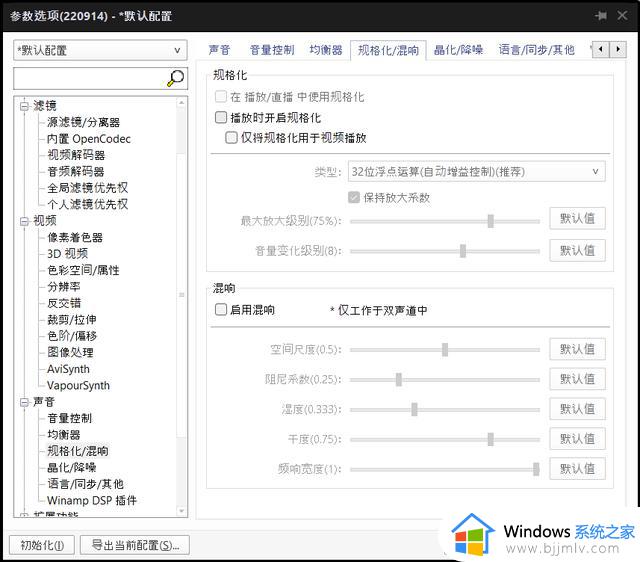Reset 频响宽度 with 默认值 button

coord(577,469)
